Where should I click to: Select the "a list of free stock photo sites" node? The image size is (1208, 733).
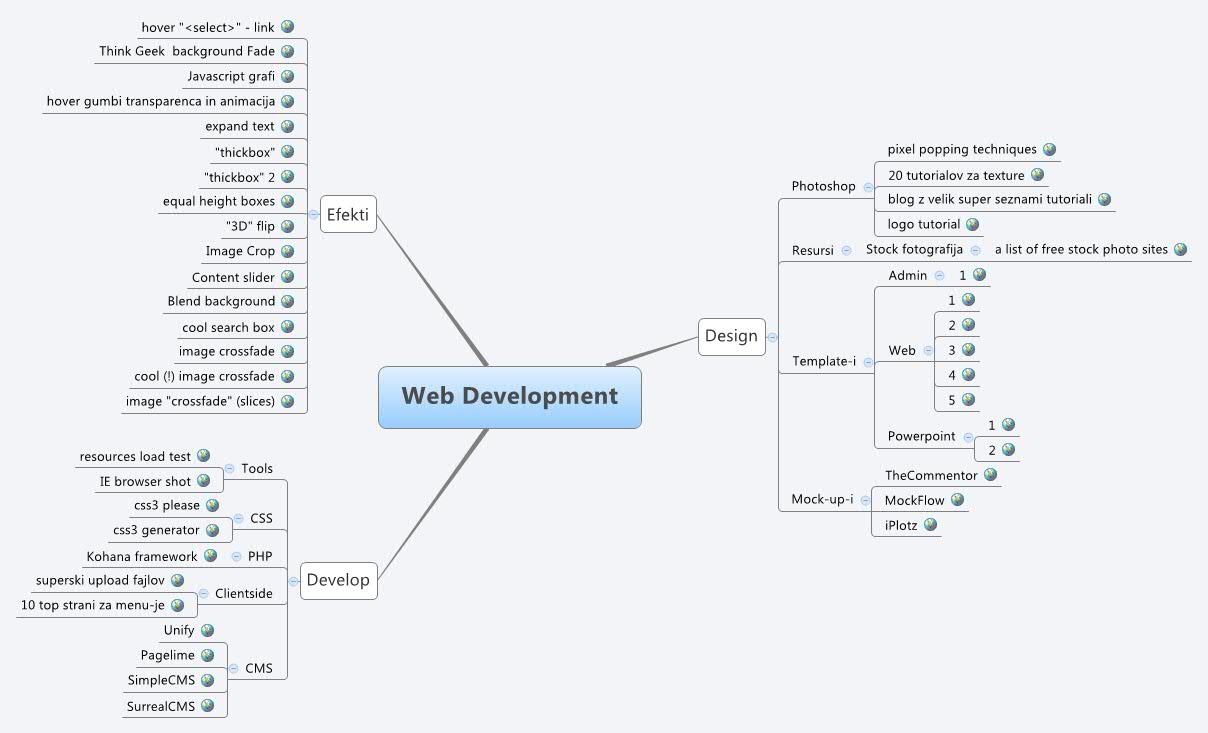pos(1082,249)
